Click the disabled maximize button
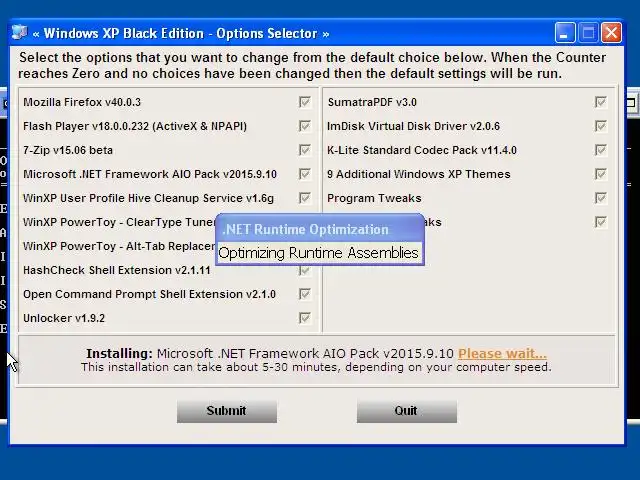640x480 pixels. [588, 33]
